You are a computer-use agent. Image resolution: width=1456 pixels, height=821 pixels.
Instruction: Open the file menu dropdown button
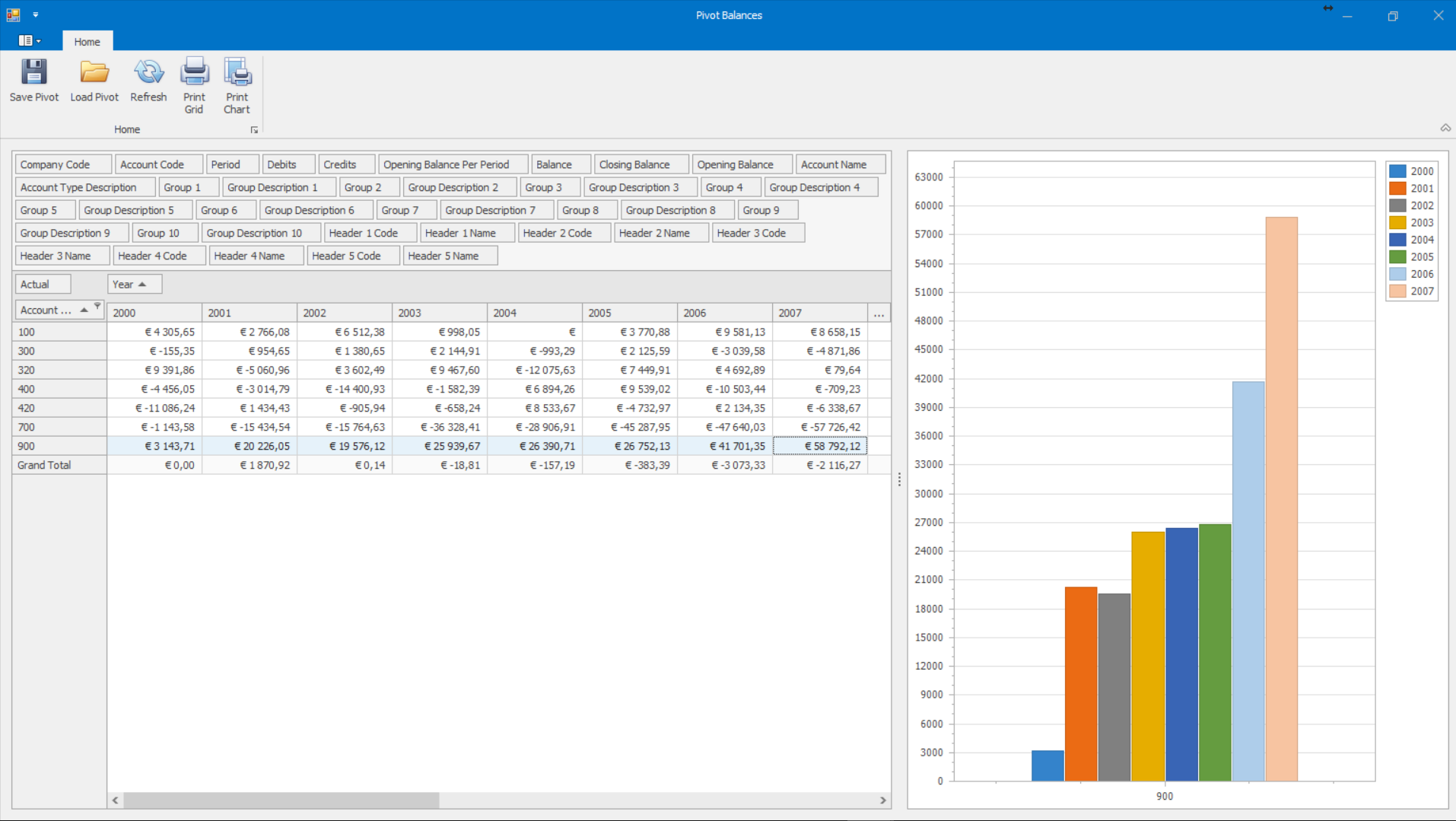point(29,41)
